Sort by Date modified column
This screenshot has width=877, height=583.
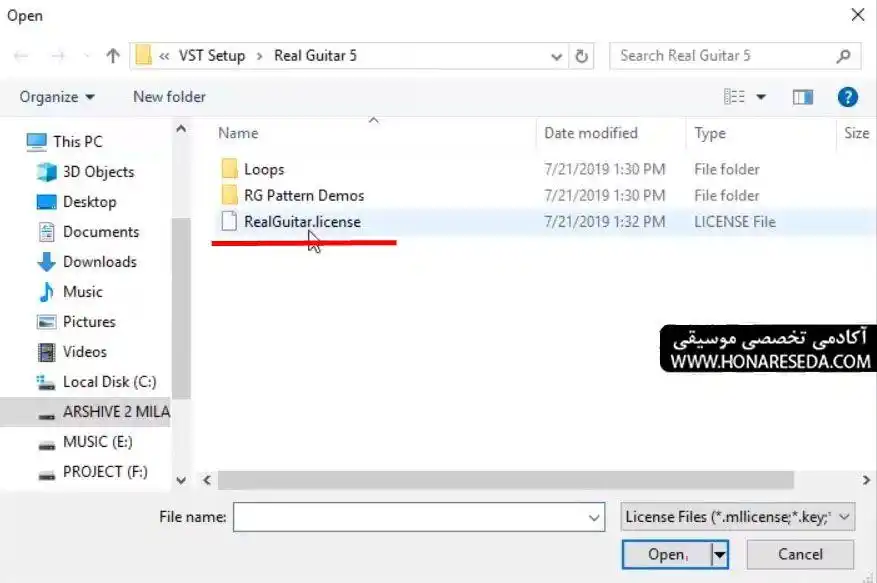pyautogui.click(x=591, y=133)
